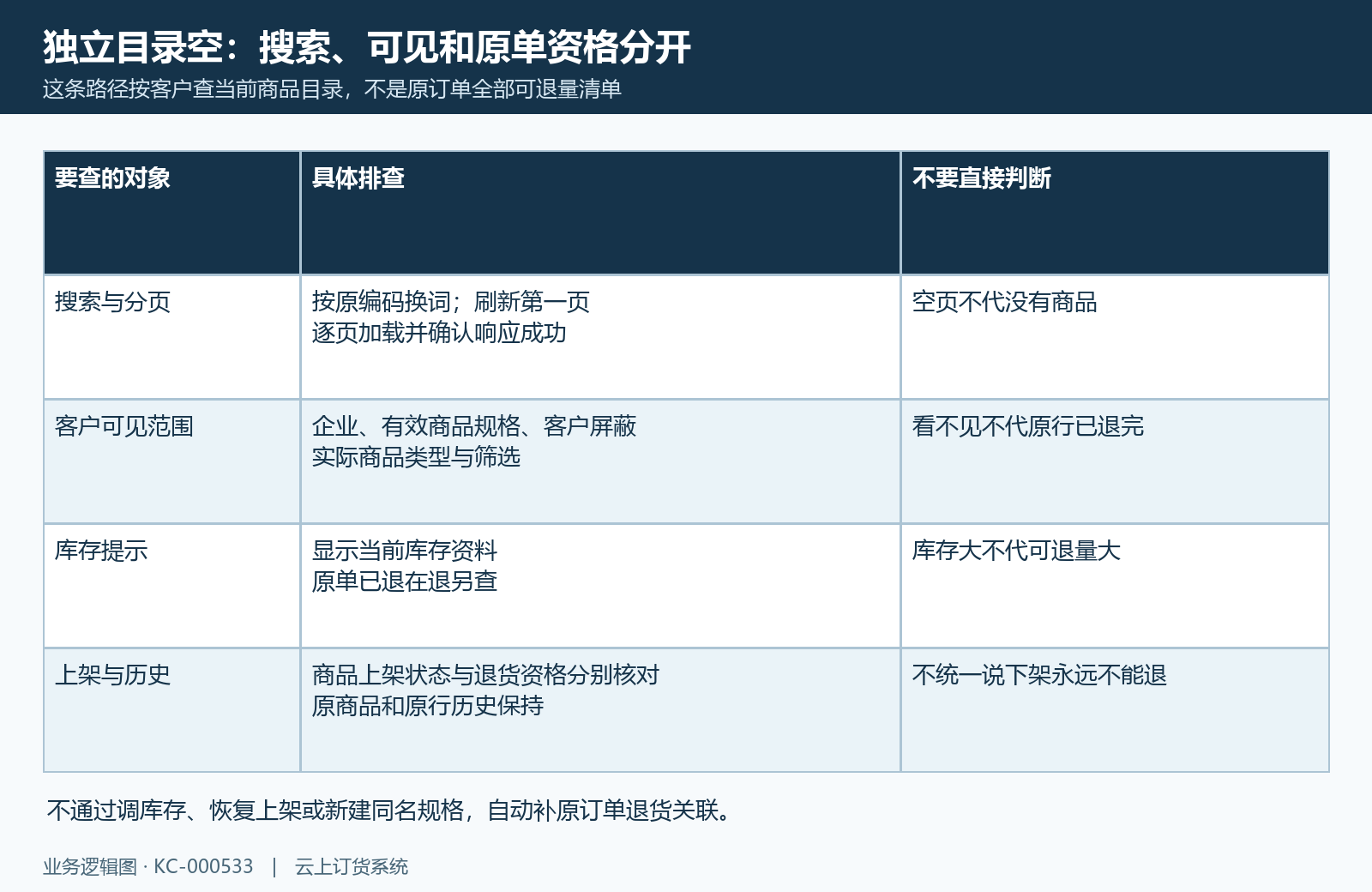This screenshot has width=1372, height=892.
Task: Select the cell 不统一说下架永远不能退
Action: click(x=1115, y=710)
